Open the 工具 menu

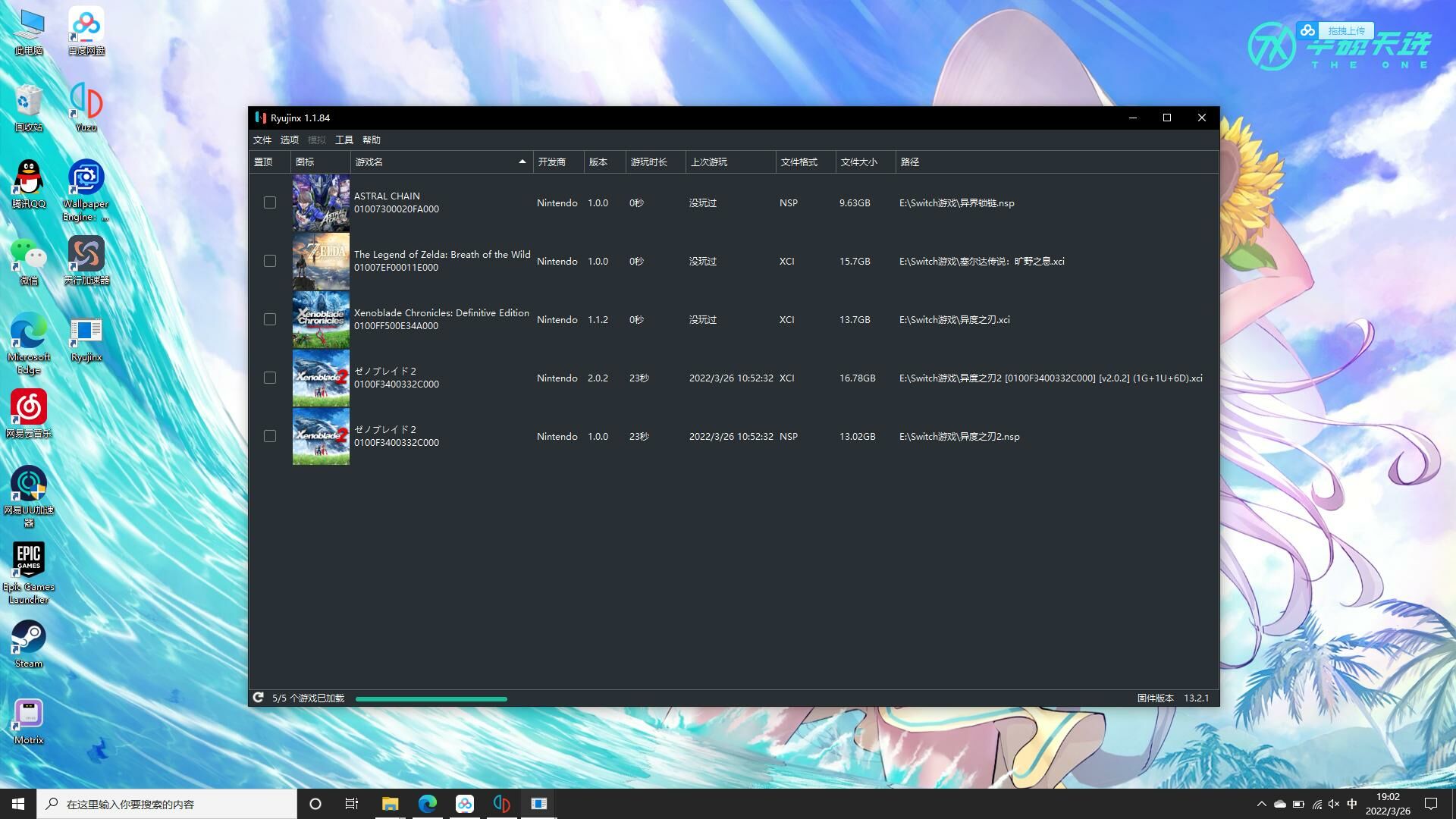[344, 140]
